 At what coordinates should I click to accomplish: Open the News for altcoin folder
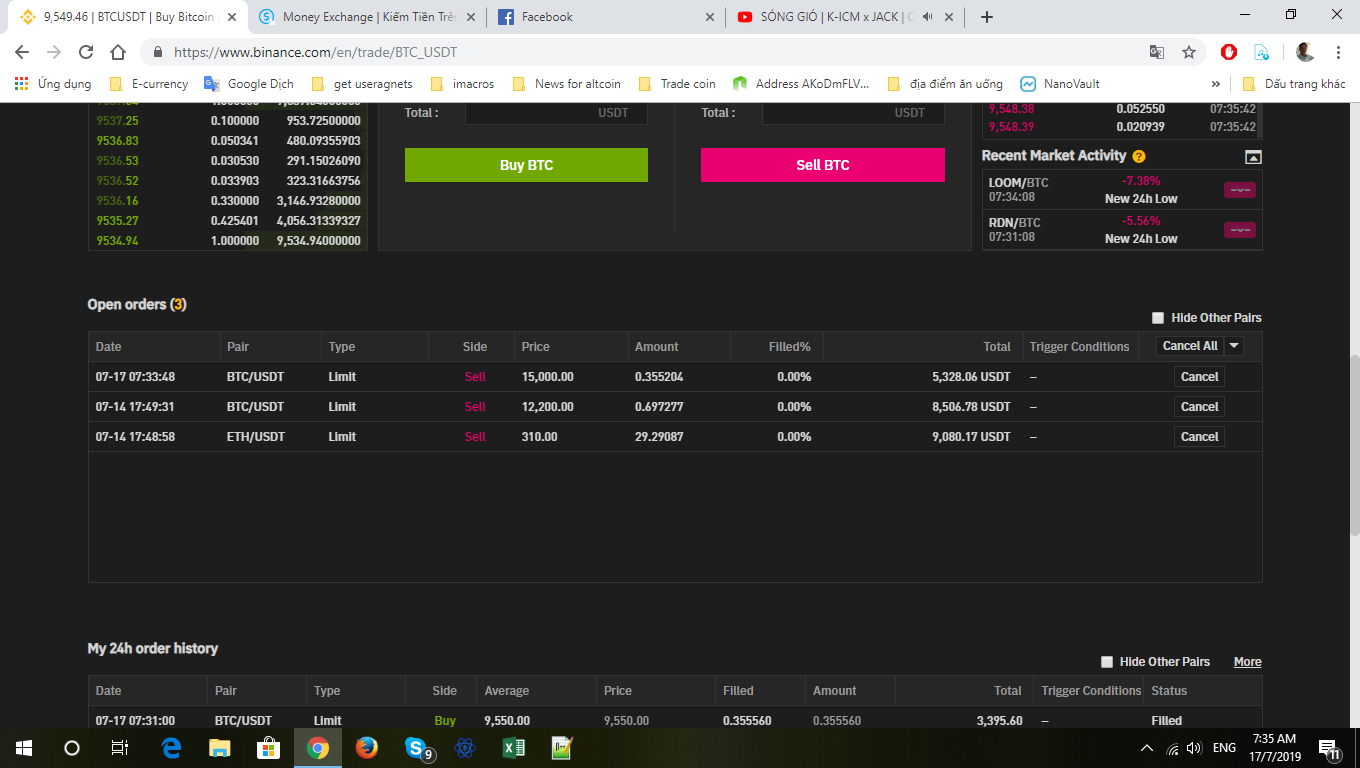(x=566, y=84)
